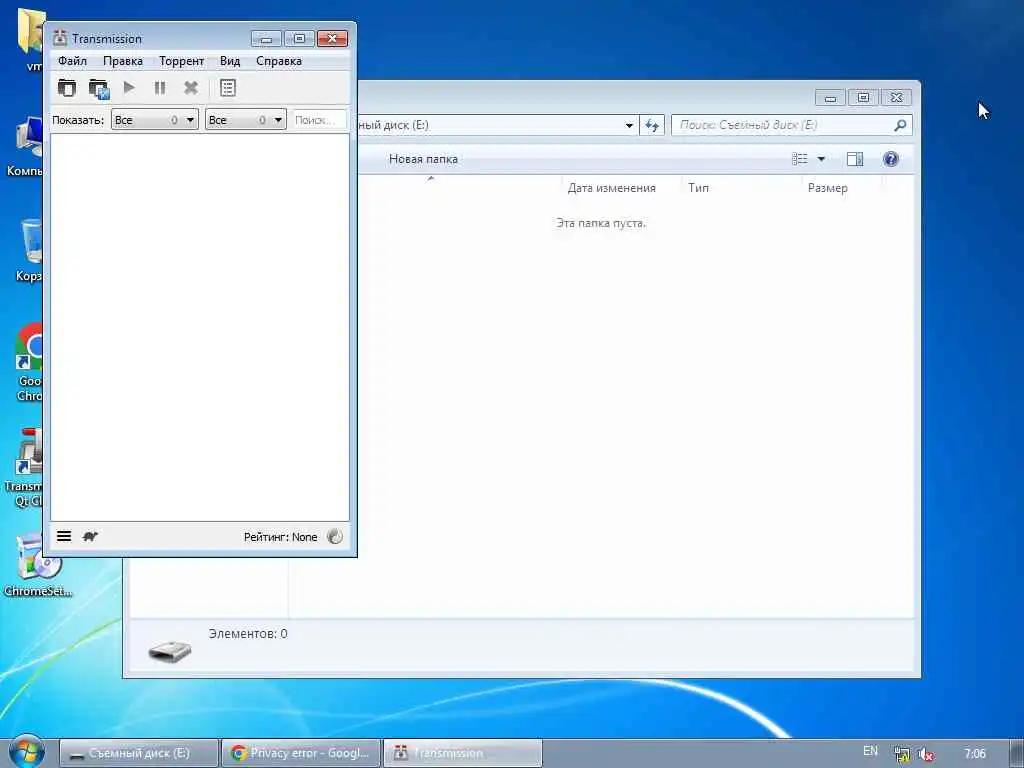Pause torrent with the pause icon
Image resolution: width=1024 pixels, height=768 pixels.
pos(160,88)
